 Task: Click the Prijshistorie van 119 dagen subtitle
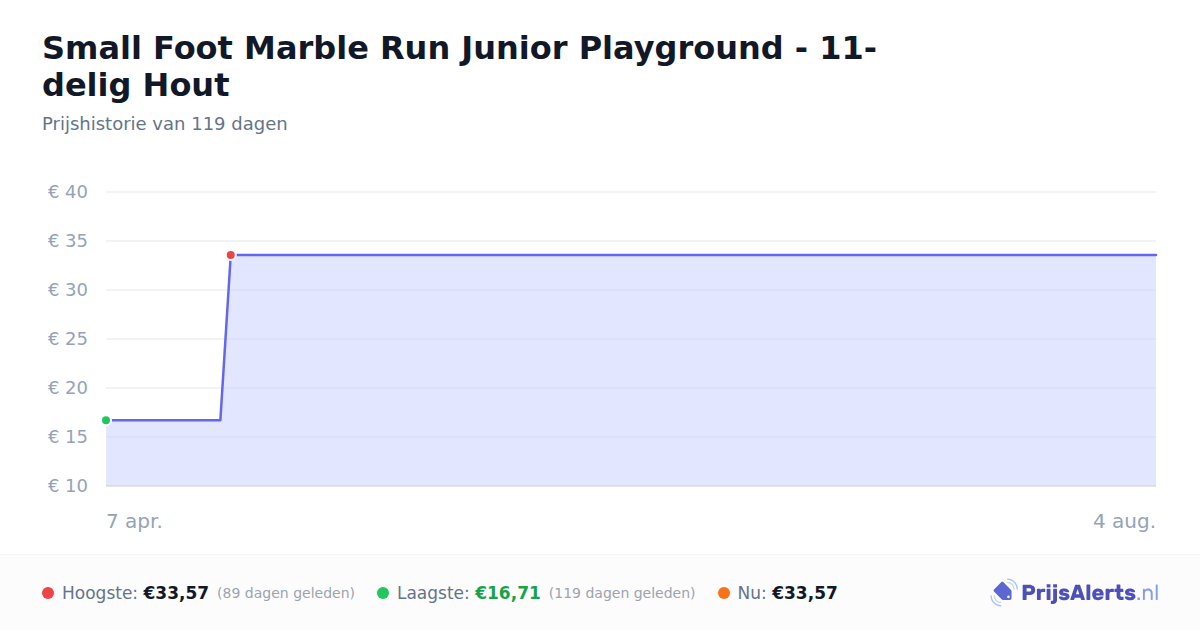pos(165,124)
